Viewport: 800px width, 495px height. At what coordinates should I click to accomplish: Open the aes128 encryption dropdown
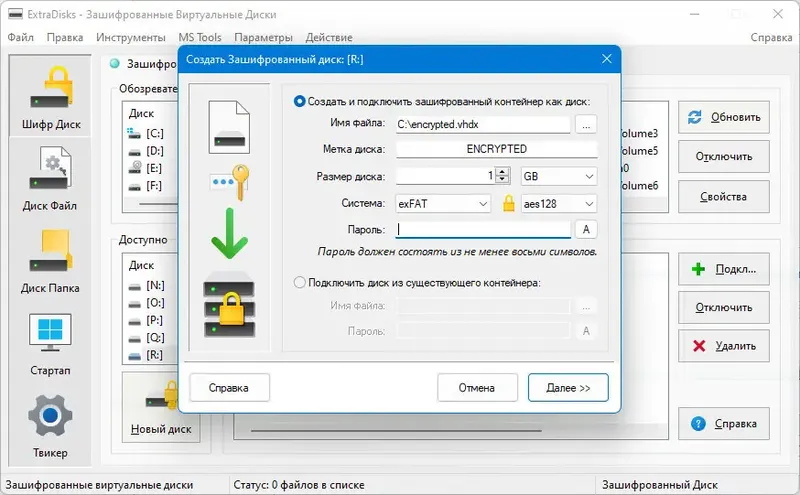click(559, 204)
